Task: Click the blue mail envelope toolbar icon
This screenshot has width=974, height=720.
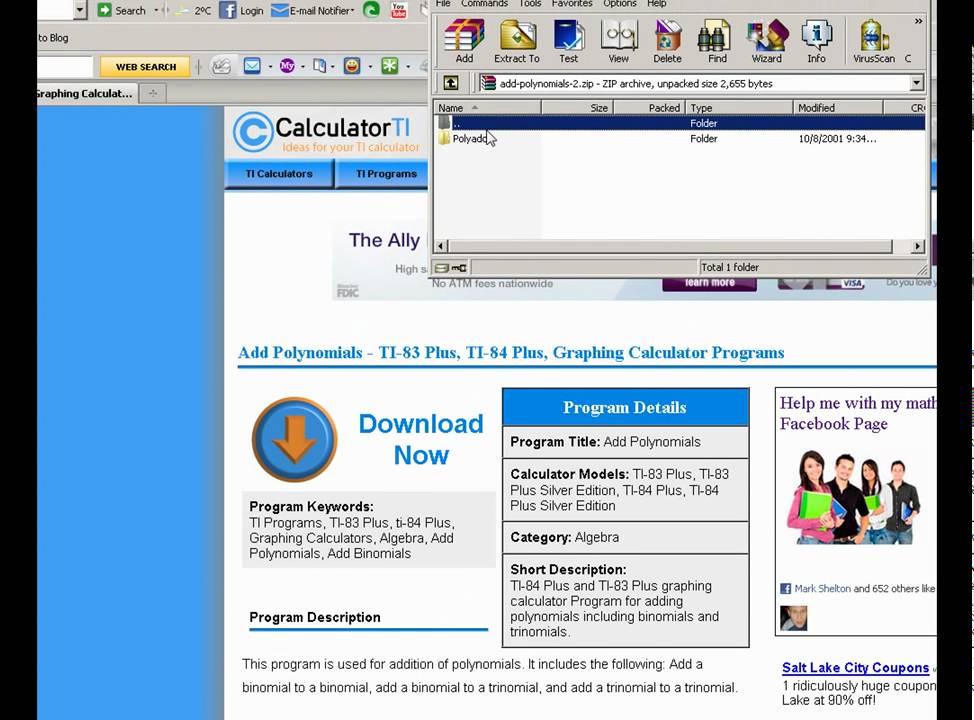Action: pyautogui.click(x=252, y=65)
